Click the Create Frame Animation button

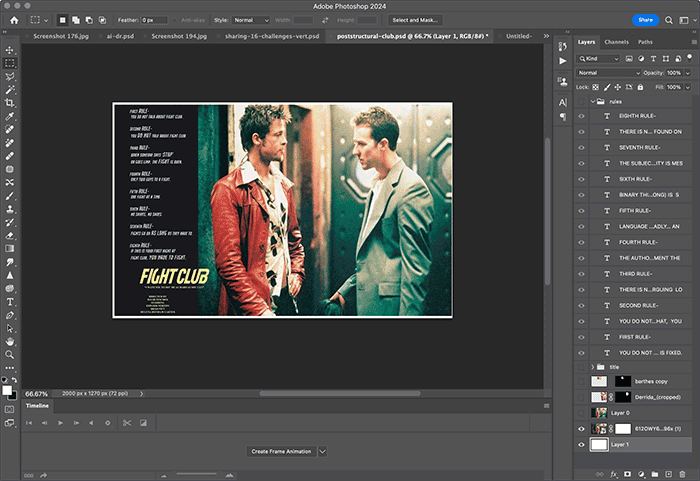click(x=280, y=452)
